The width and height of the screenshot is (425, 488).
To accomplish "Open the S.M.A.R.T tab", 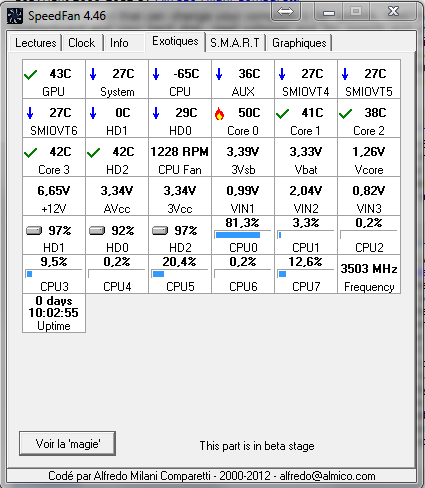I will click(235, 43).
